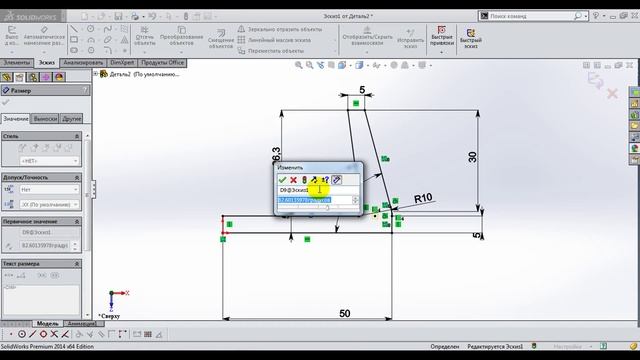Select the Ellipse sketch tool

pyautogui.click(x=107, y=40)
